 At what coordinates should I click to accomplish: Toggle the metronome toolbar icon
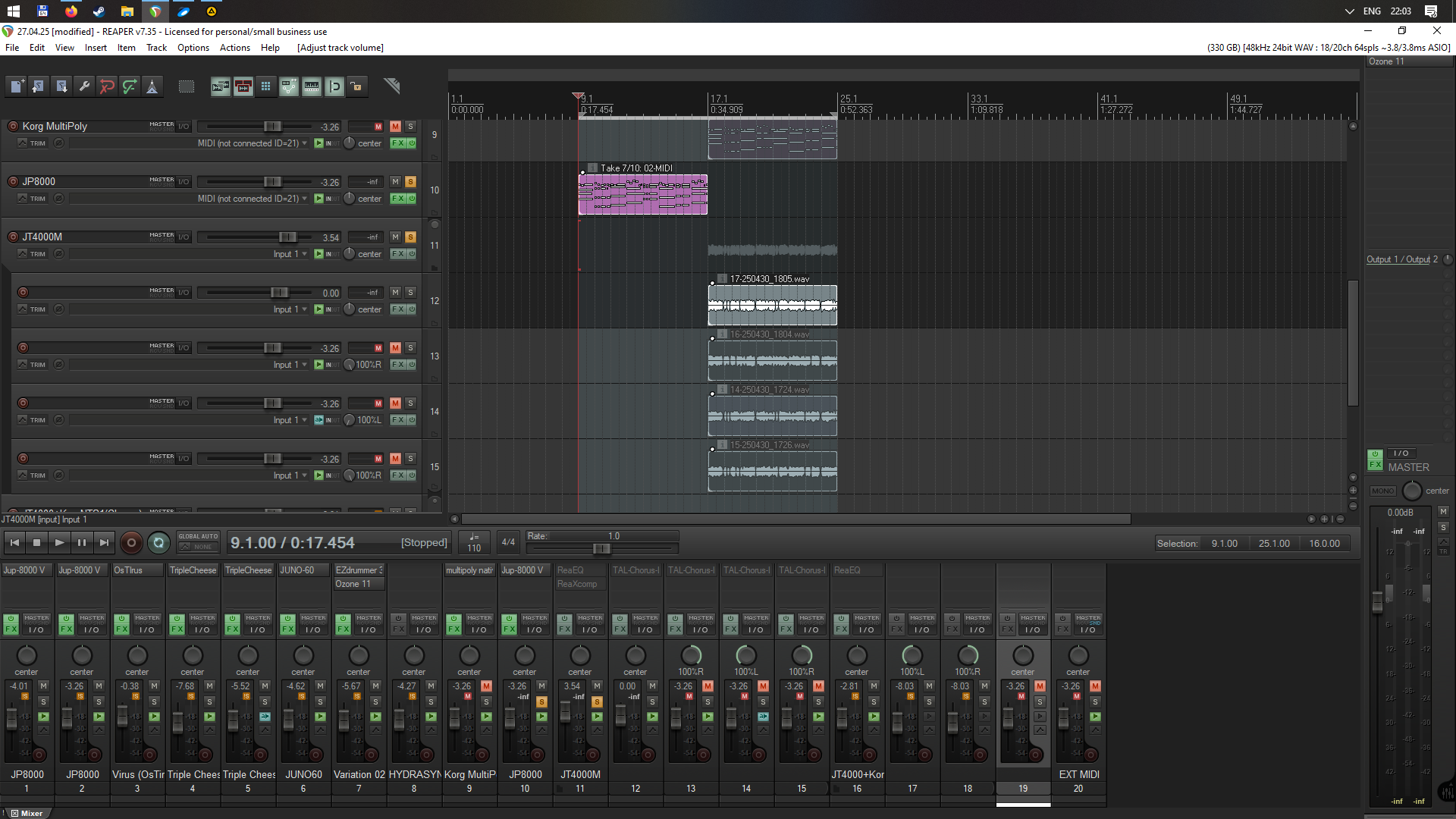coord(152,86)
